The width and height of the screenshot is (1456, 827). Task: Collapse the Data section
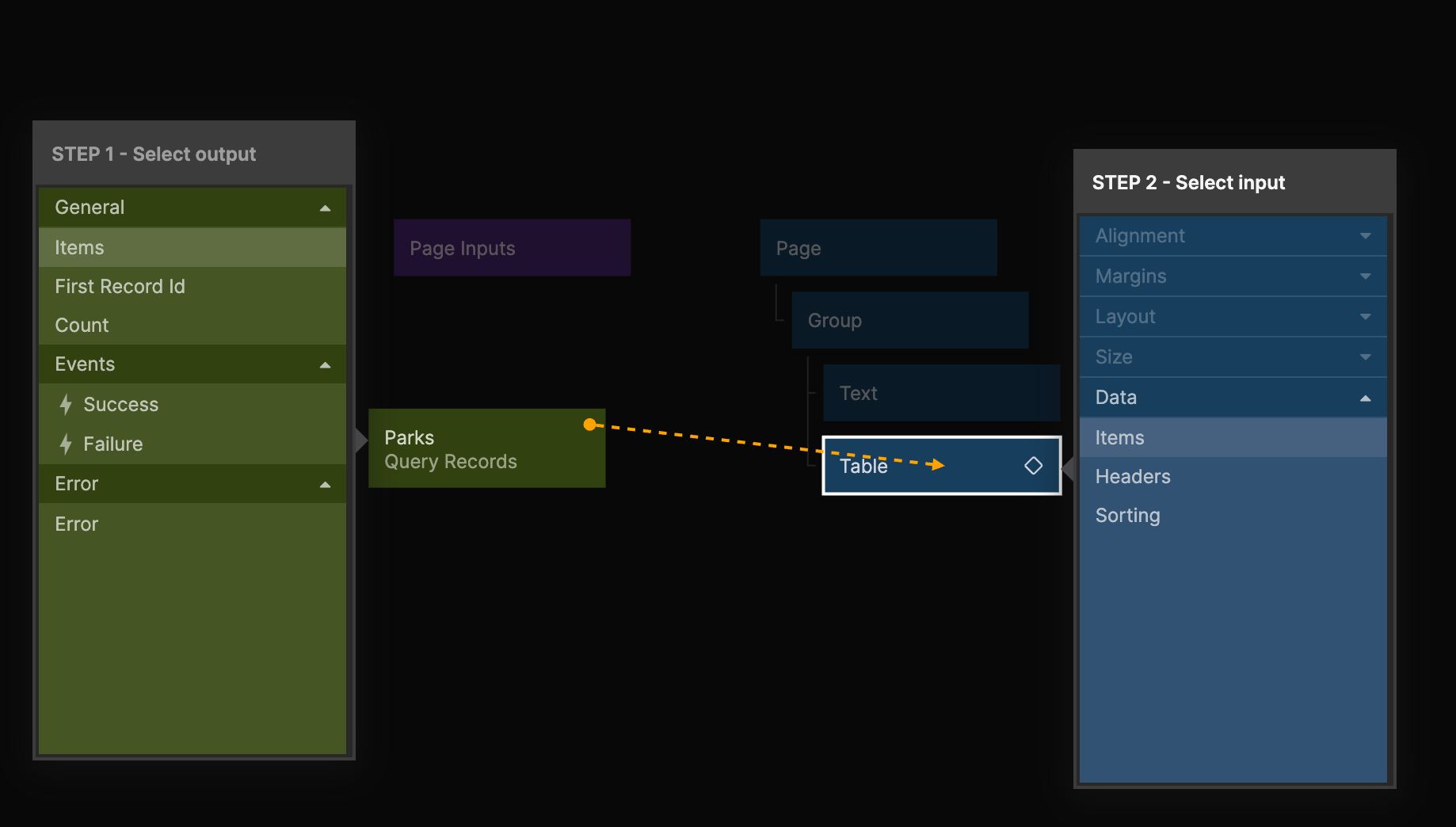(1365, 398)
